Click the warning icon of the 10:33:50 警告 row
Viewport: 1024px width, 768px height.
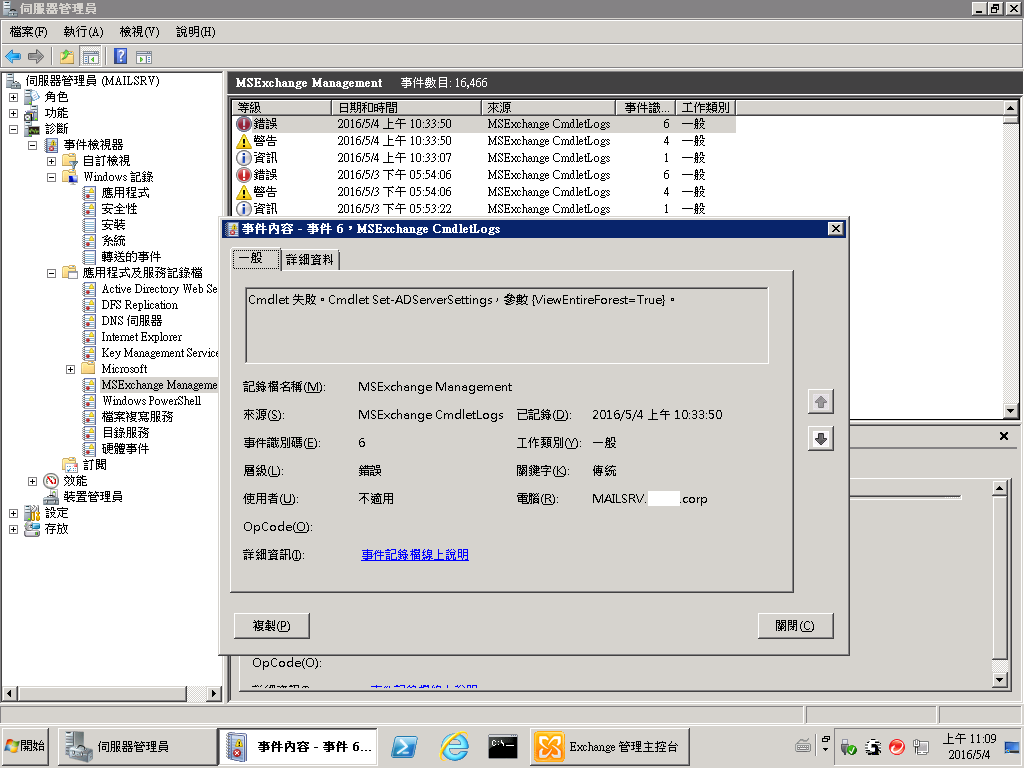tap(244, 141)
